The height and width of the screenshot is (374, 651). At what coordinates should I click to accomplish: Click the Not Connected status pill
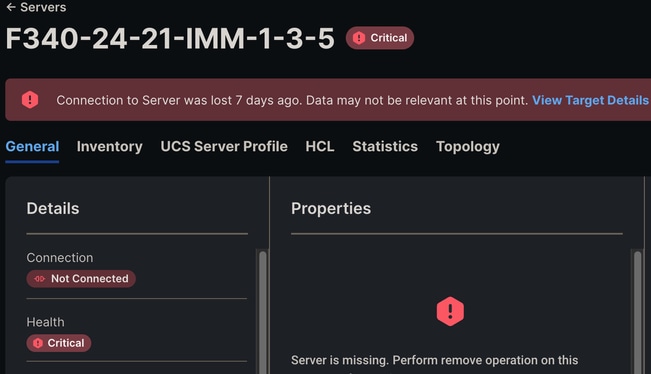pyautogui.click(x=81, y=279)
